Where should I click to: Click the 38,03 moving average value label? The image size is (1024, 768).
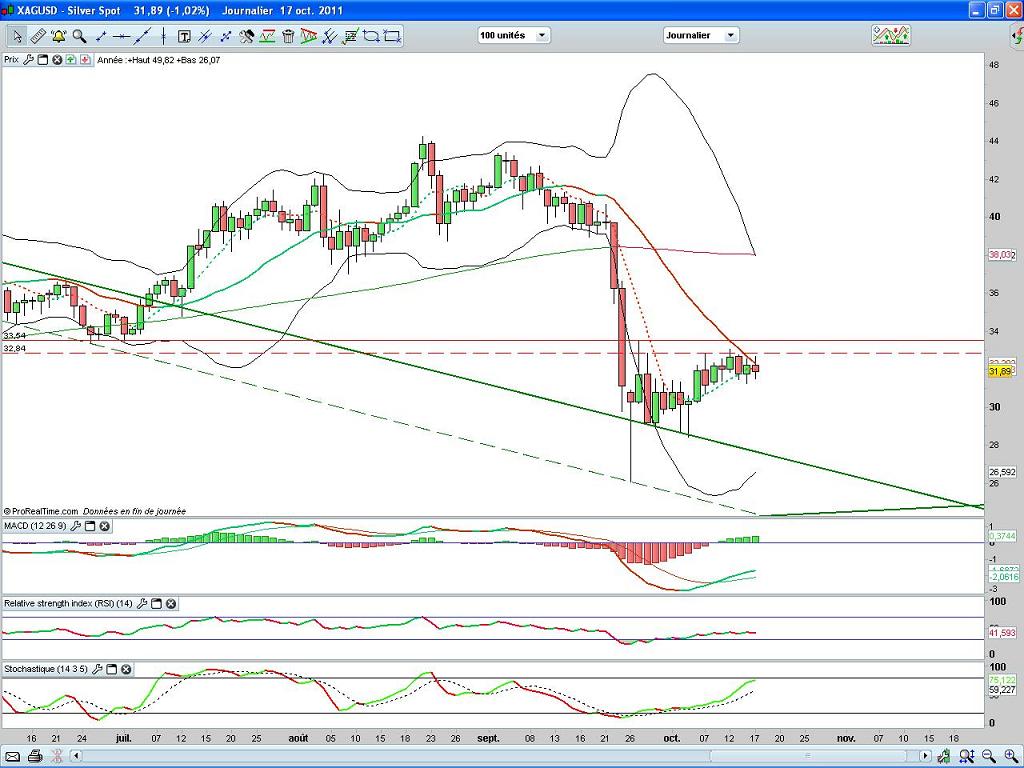[x=1000, y=255]
